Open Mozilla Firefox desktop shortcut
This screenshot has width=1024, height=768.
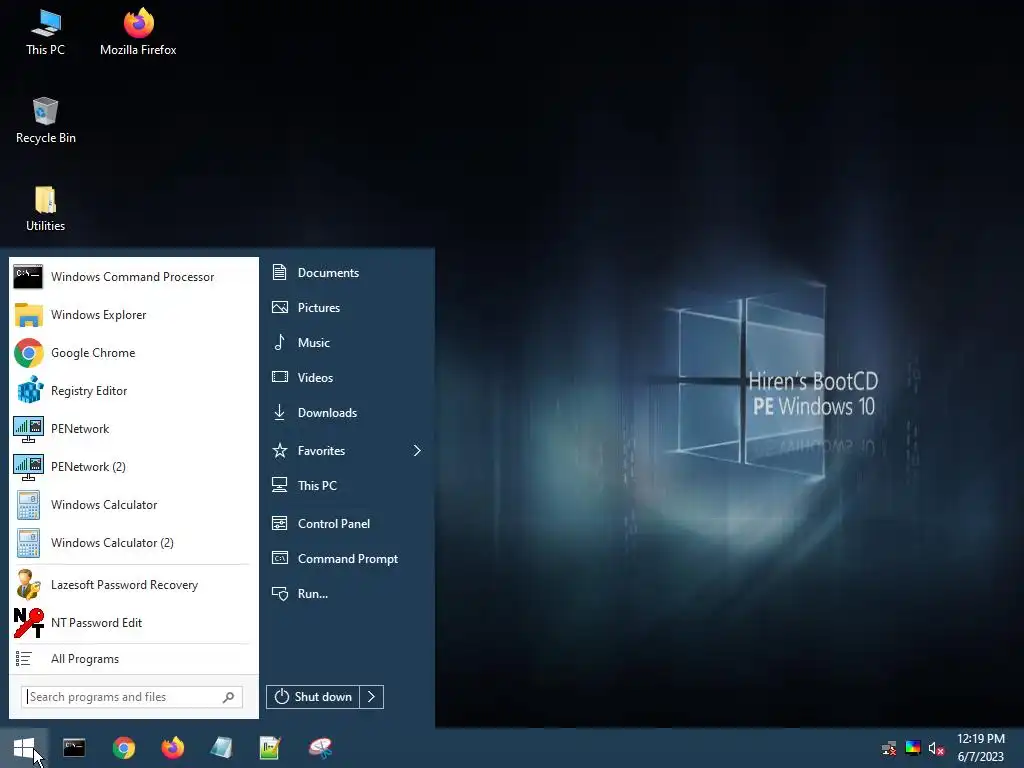click(x=138, y=31)
